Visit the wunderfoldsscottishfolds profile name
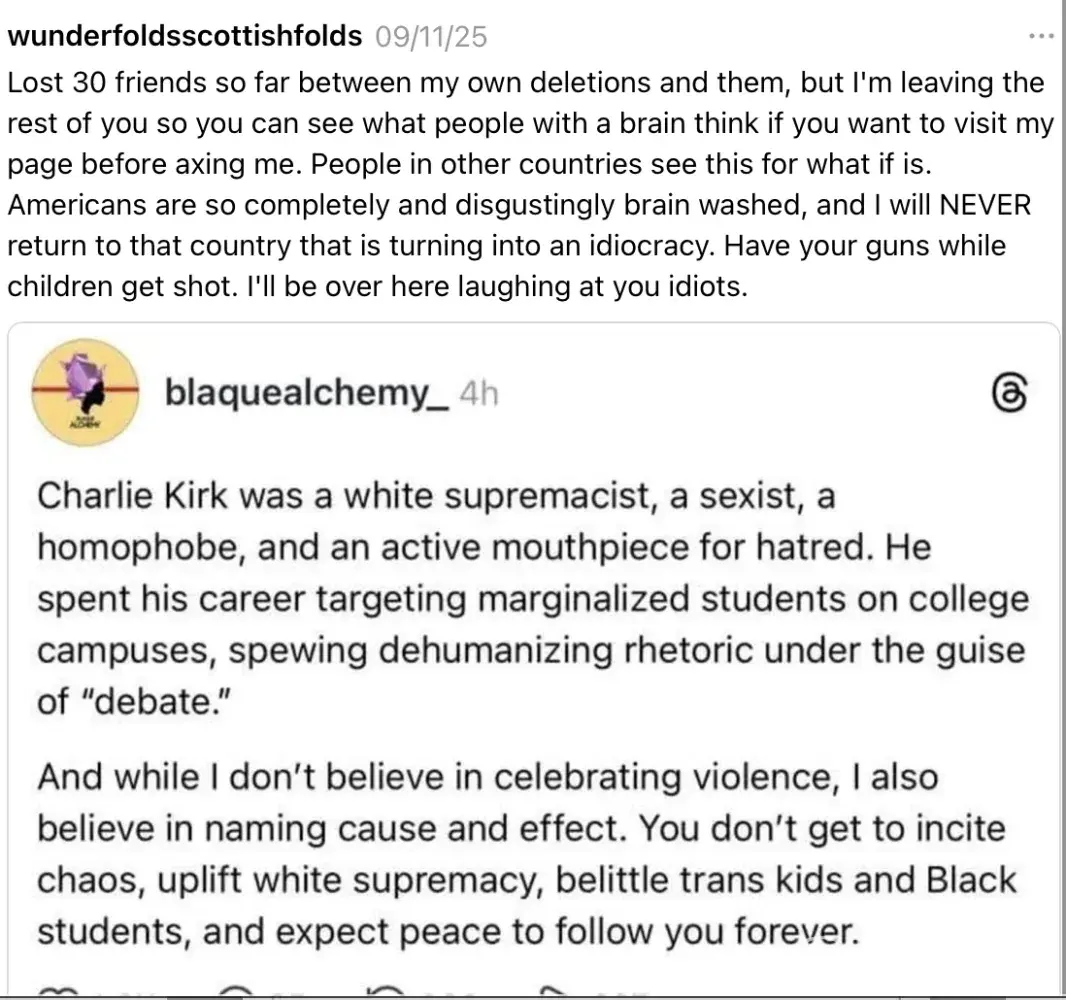1066x1000 pixels. (x=185, y=37)
